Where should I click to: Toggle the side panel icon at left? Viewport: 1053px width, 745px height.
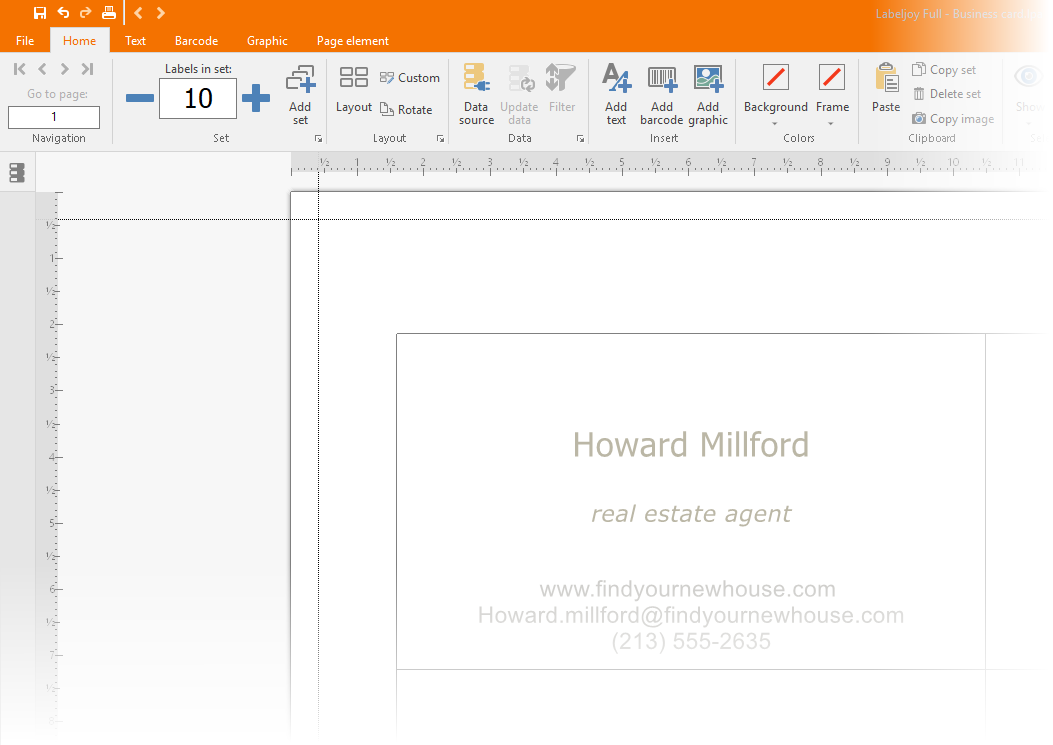point(17,173)
